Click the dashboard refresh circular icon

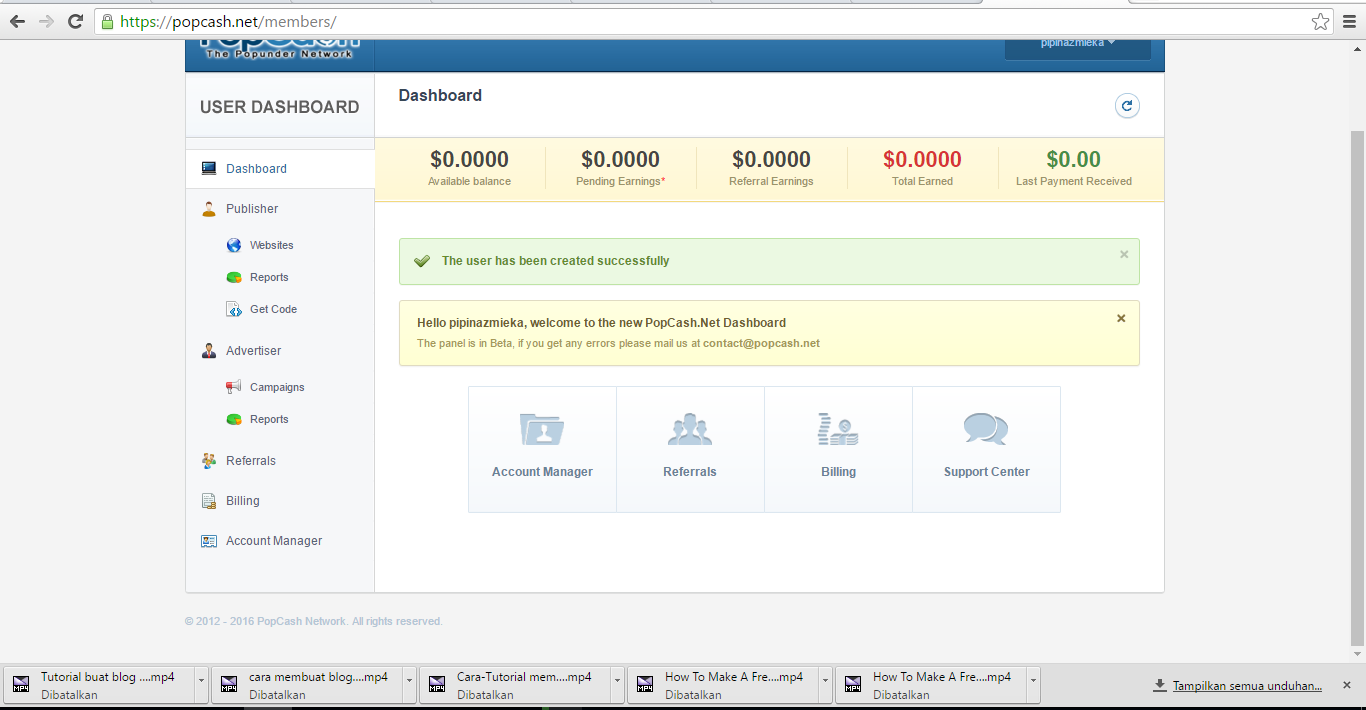point(1127,106)
